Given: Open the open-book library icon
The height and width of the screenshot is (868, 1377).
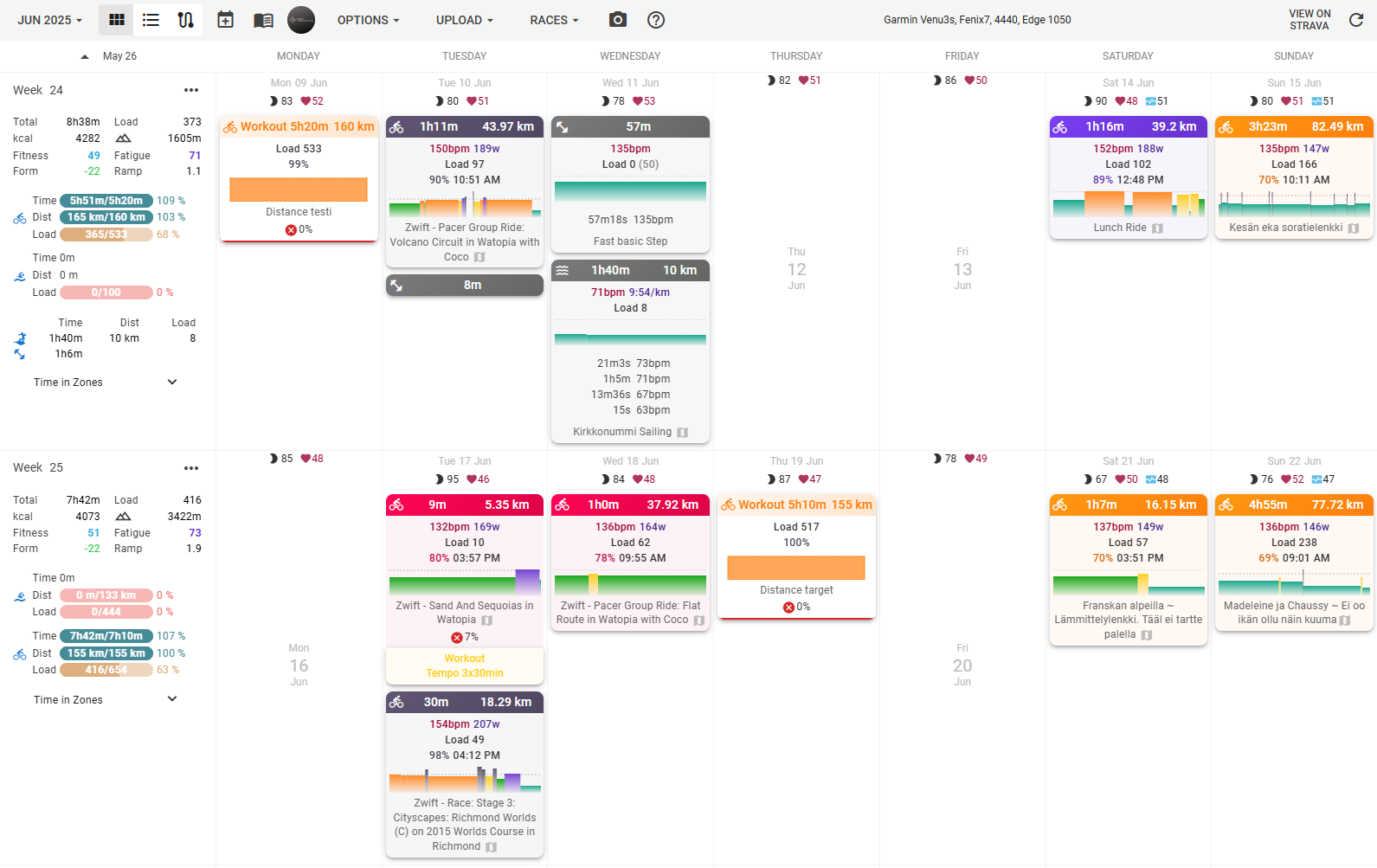Looking at the screenshot, I should [263, 20].
